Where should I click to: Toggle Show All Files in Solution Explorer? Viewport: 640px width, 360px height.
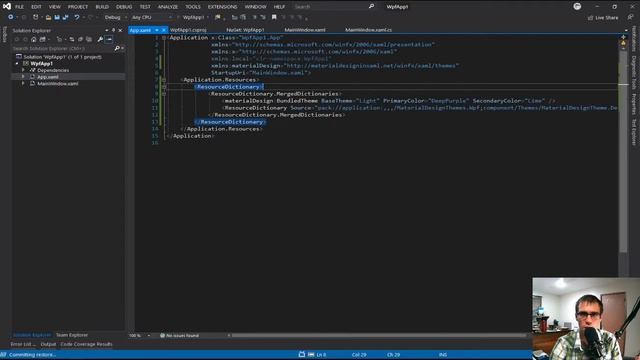[89, 39]
